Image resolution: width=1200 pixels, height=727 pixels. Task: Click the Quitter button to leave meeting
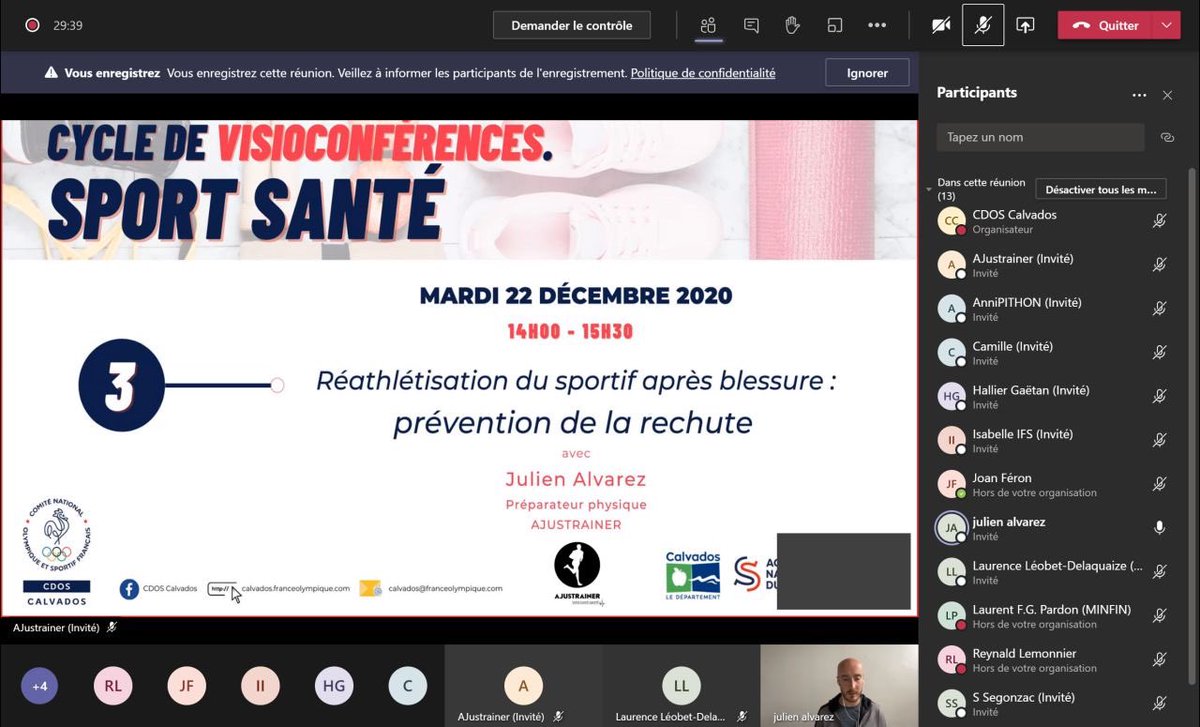tap(1106, 26)
